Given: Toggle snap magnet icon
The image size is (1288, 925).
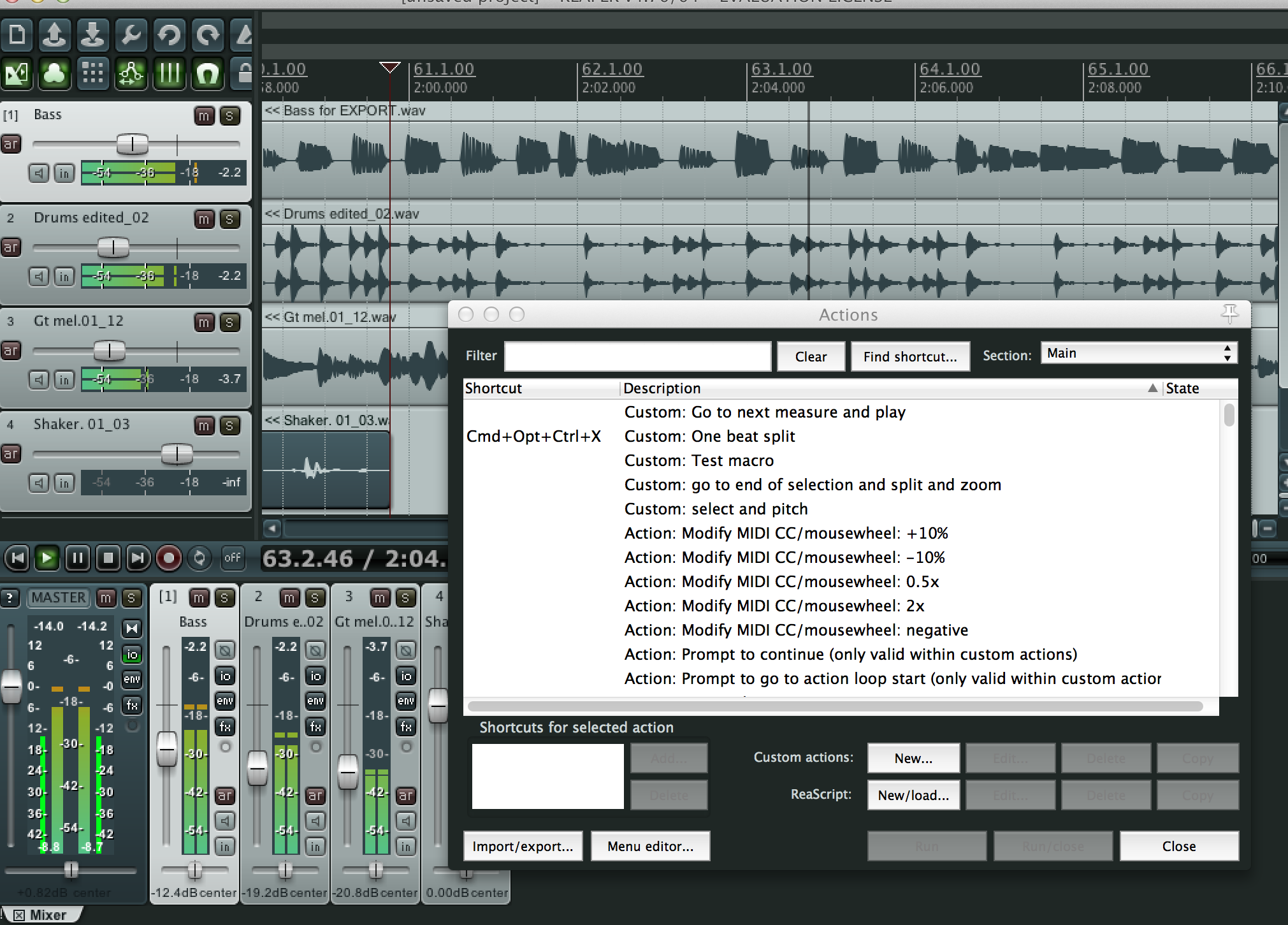Looking at the screenshot, I should tap(208, 74).
